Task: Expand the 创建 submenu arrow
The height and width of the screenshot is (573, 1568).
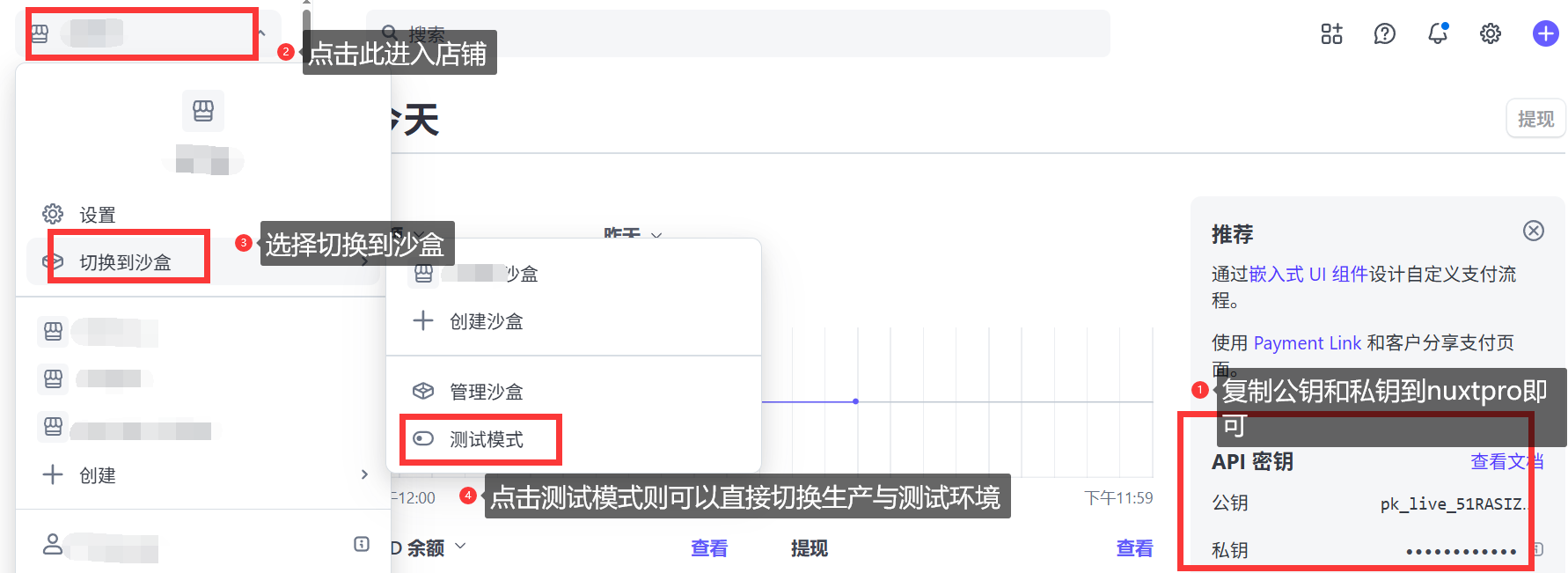Action: coord(364,474)
